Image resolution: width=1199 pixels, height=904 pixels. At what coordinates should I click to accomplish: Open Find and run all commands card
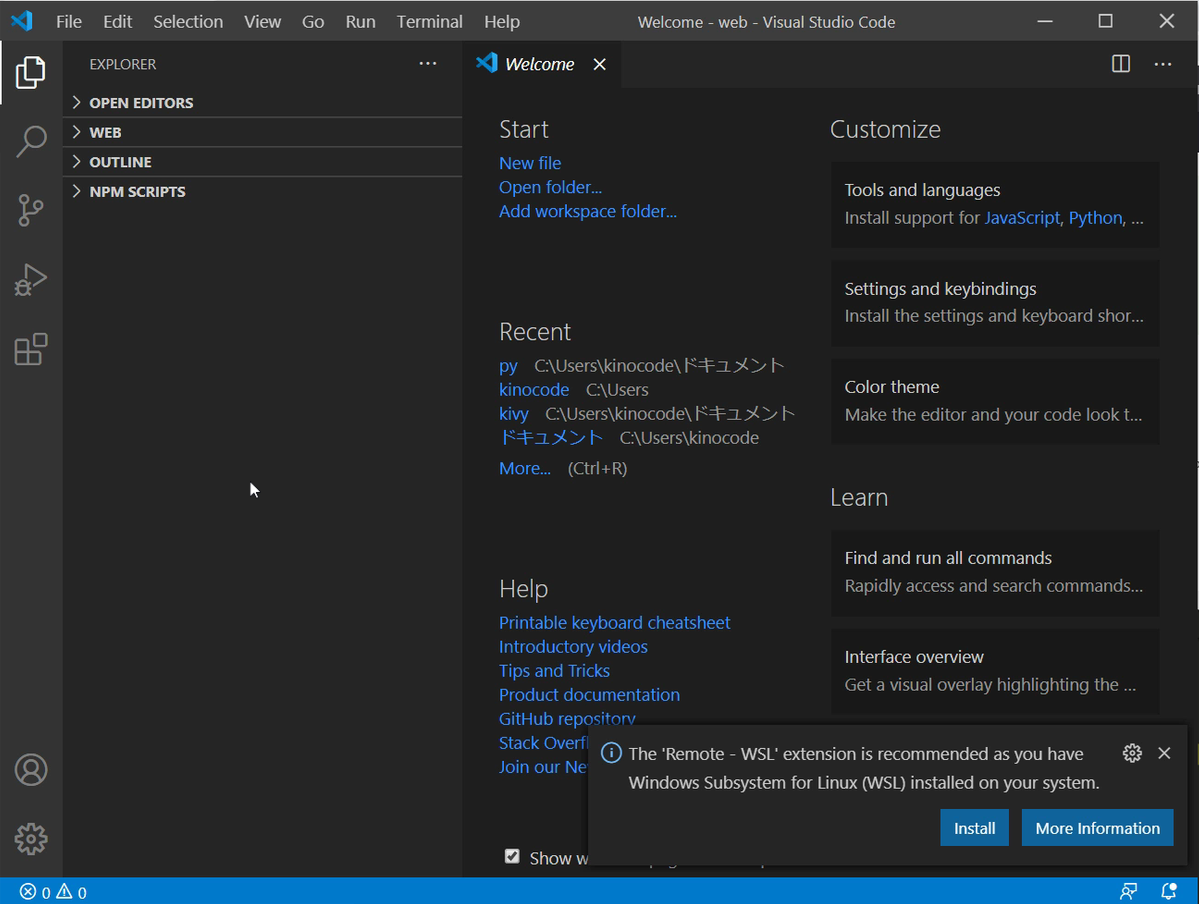(x=995, y=573)
